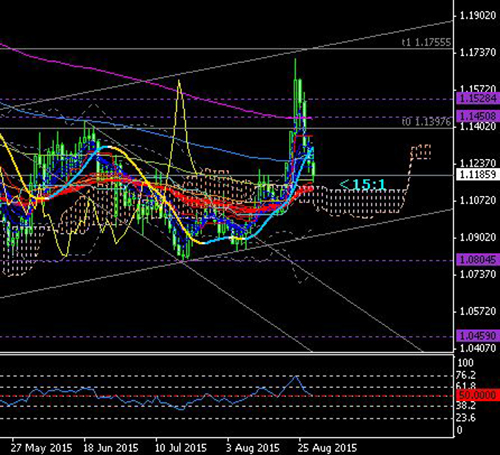Viewport: 500px width, 455px height.
Task: Click the yellow spike peak in July
Action: (x=179, y=81)
